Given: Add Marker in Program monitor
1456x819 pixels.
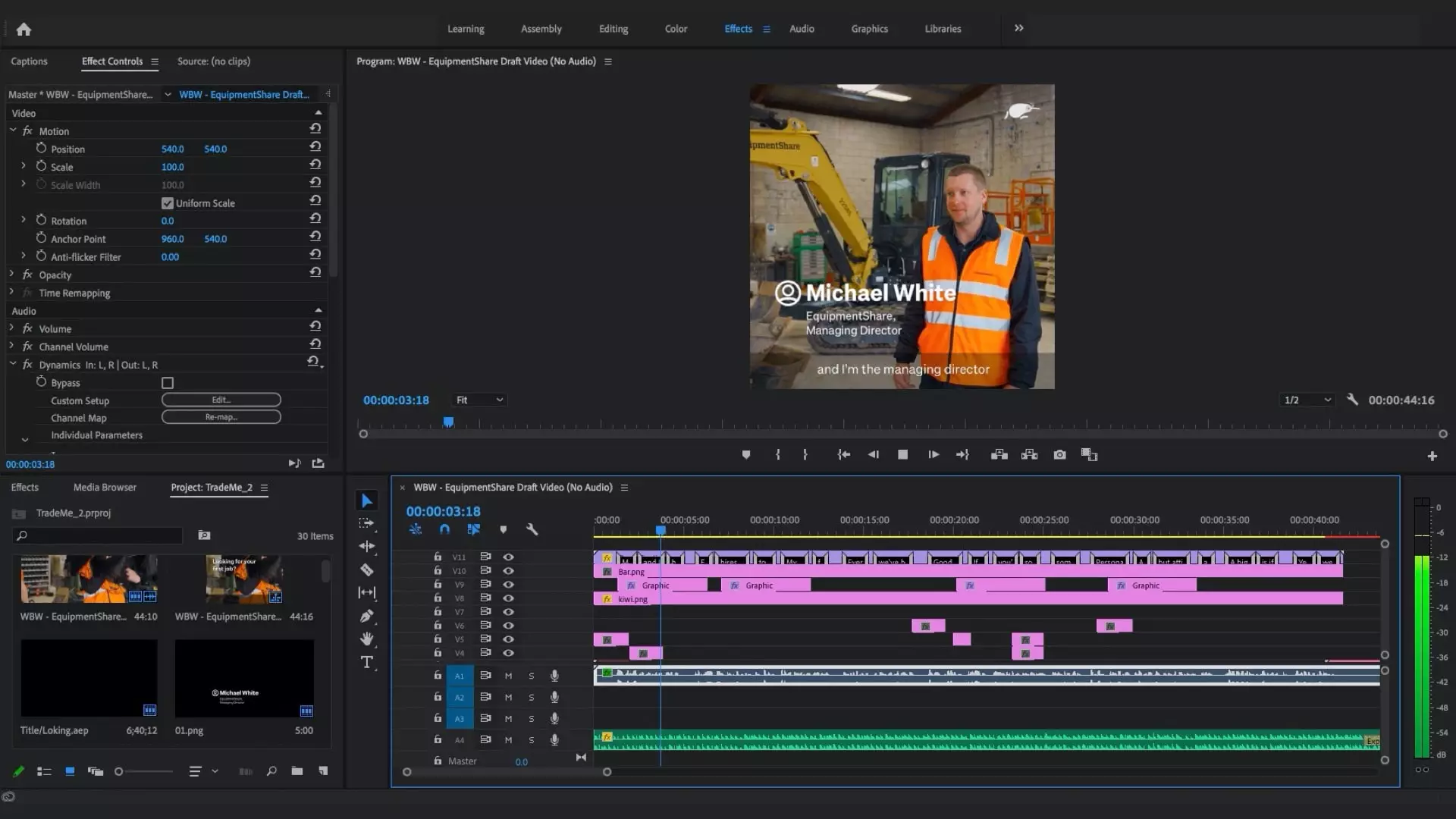Looking at the screenshot, I should coord(746,455).
